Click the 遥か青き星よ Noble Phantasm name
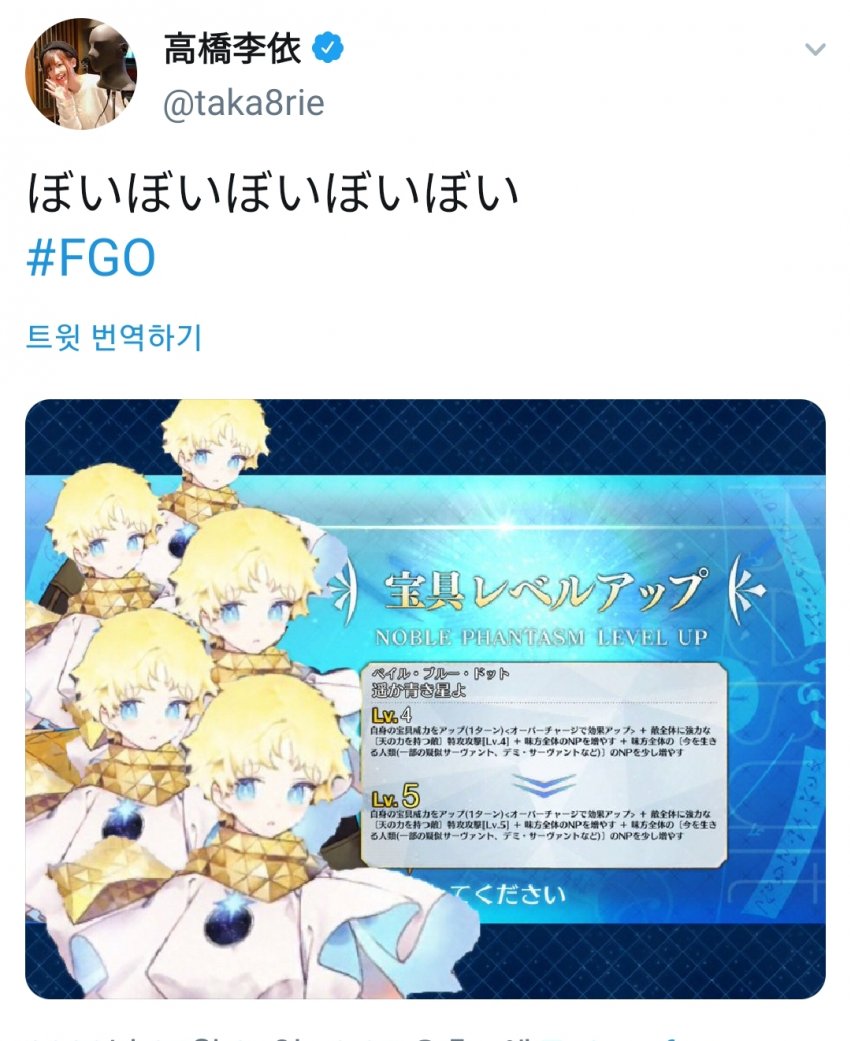 tap(419, 690)
